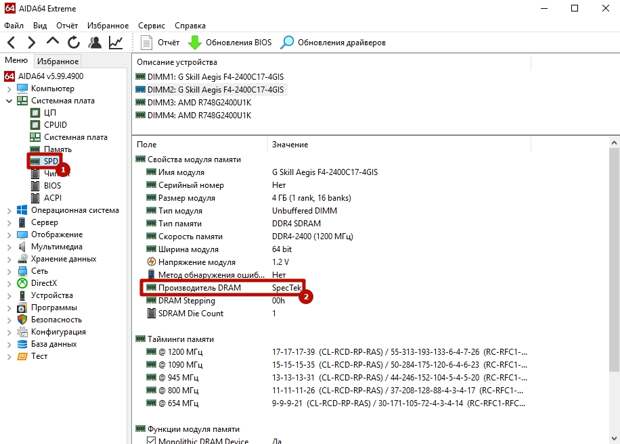
Task: Go back with the left arrow button
Action: [11, 42]
